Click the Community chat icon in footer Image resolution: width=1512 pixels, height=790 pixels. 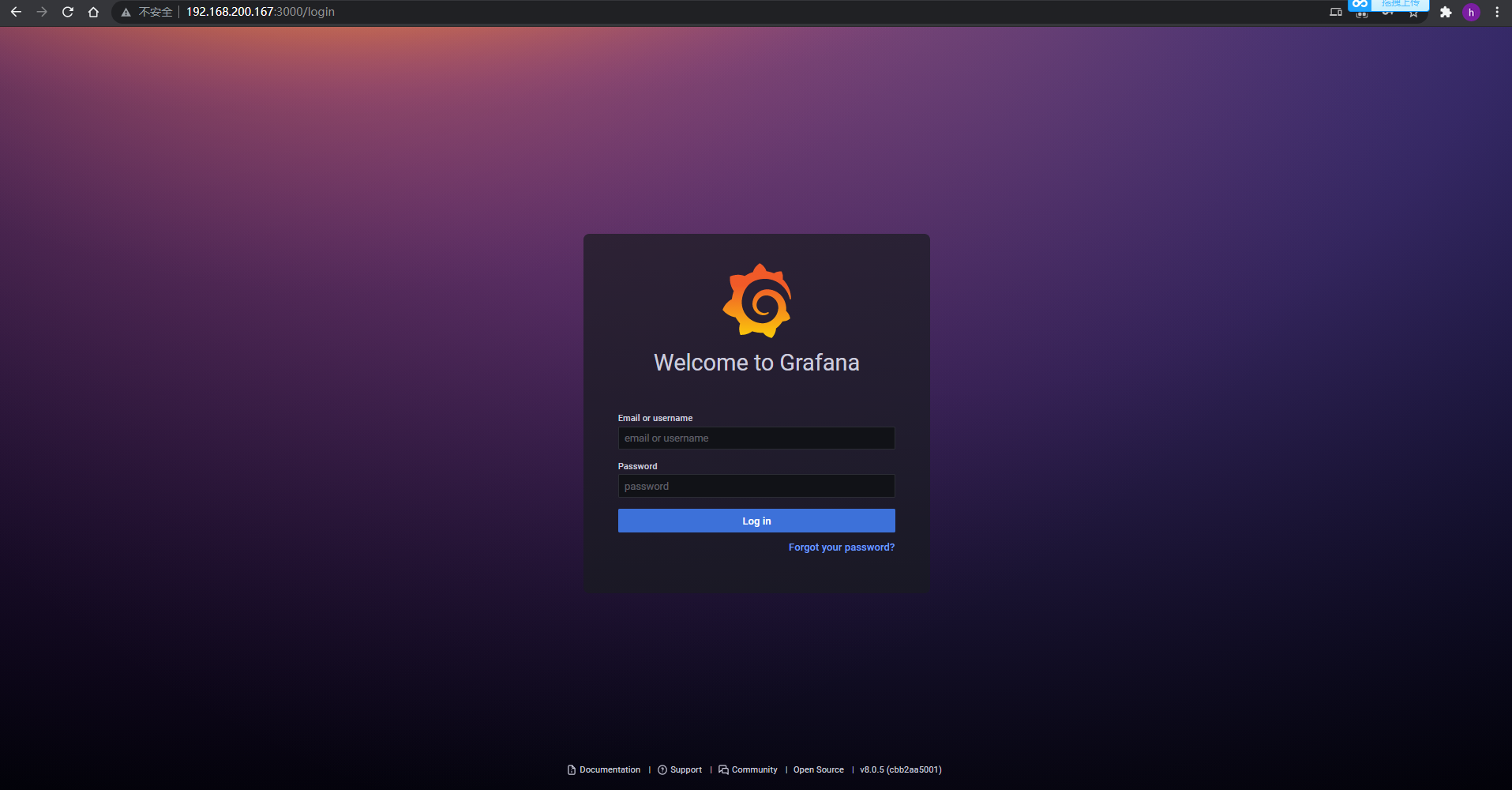point(723,770)
